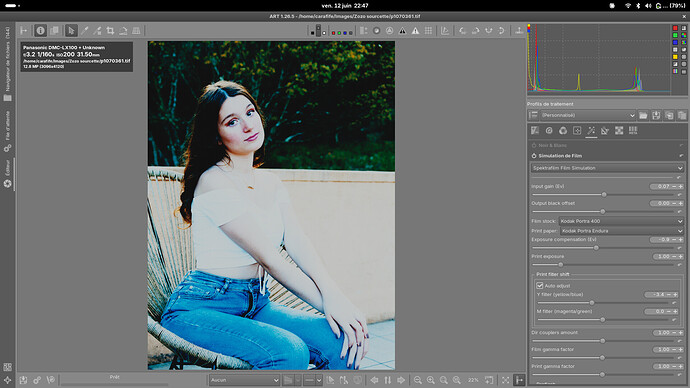This screenshot has height=388, width=690.
Task: Increase Film gamma factor value
Action: coord(681,349)
